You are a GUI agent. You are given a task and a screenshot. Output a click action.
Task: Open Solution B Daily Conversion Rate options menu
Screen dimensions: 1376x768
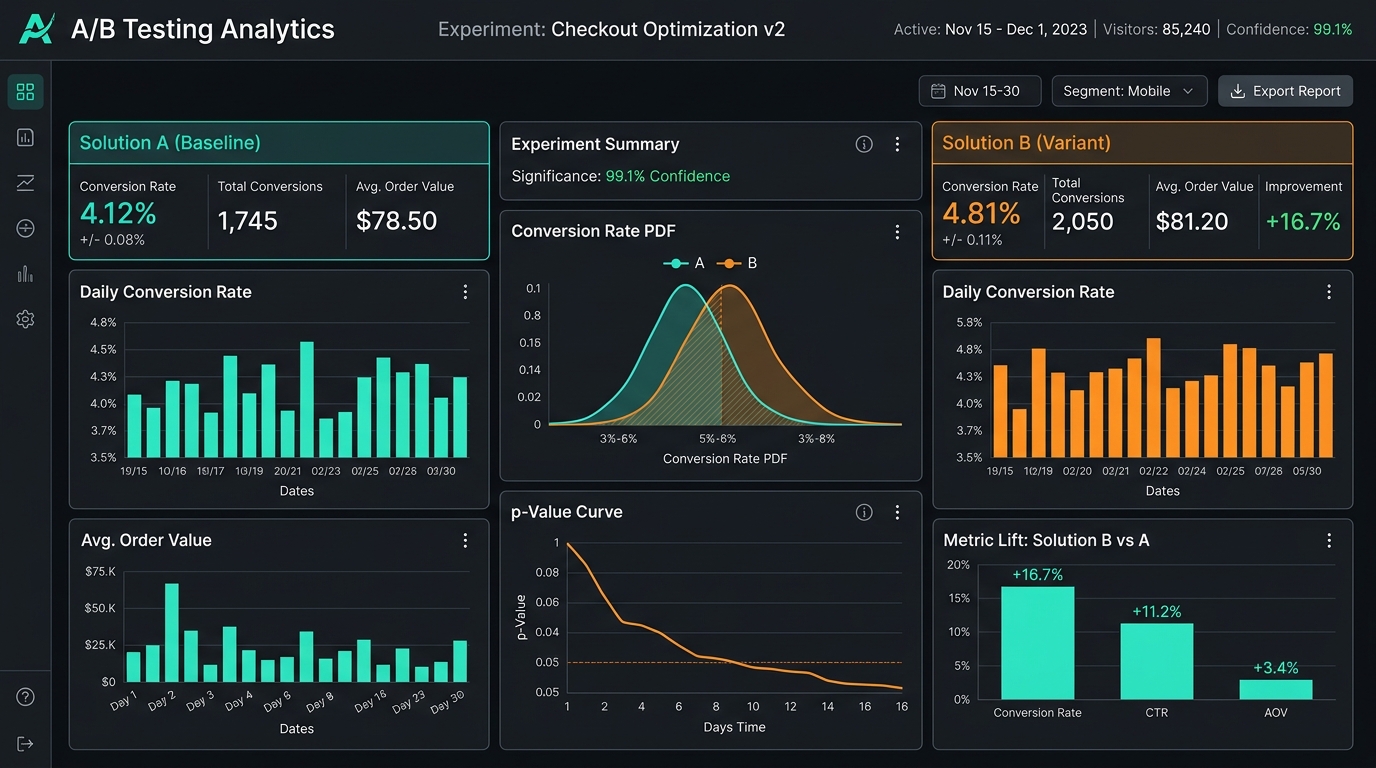point(1329,292)
